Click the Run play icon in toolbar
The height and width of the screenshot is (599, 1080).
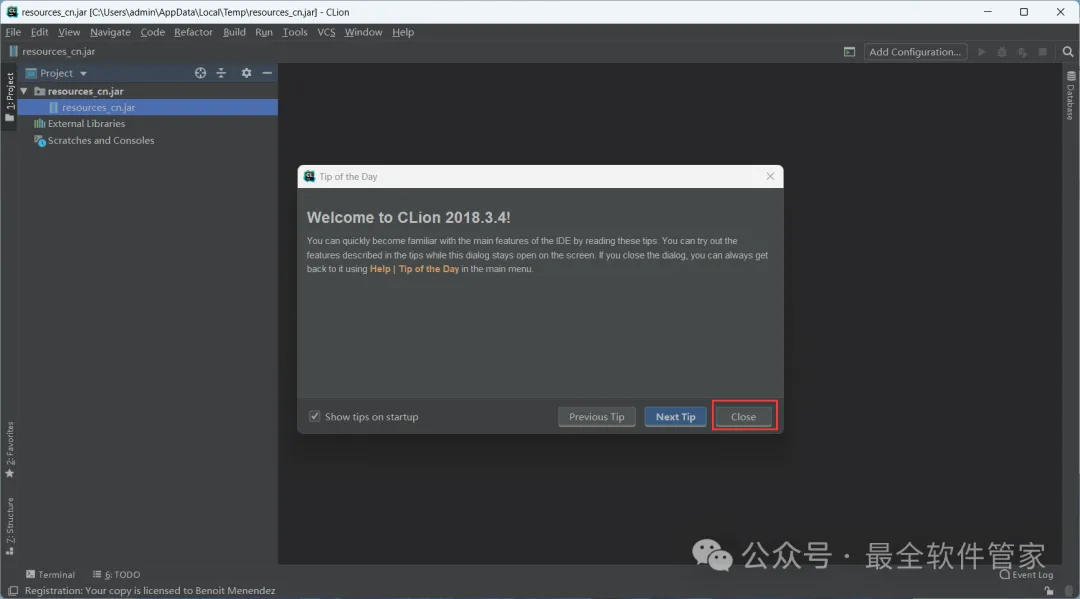pyautogui.click(x=982, y=52)
